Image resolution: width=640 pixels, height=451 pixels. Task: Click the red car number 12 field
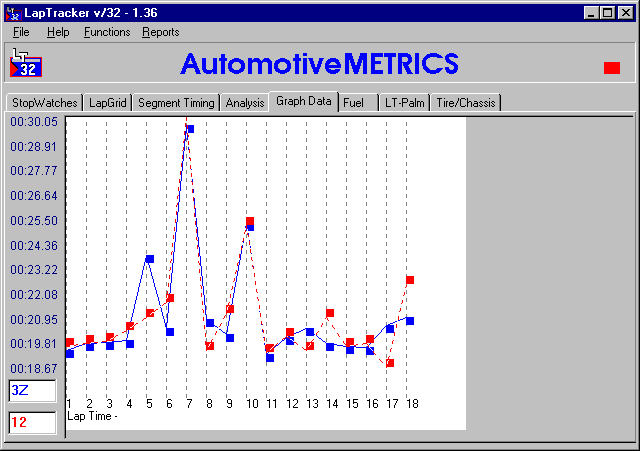tap(33, 422)
